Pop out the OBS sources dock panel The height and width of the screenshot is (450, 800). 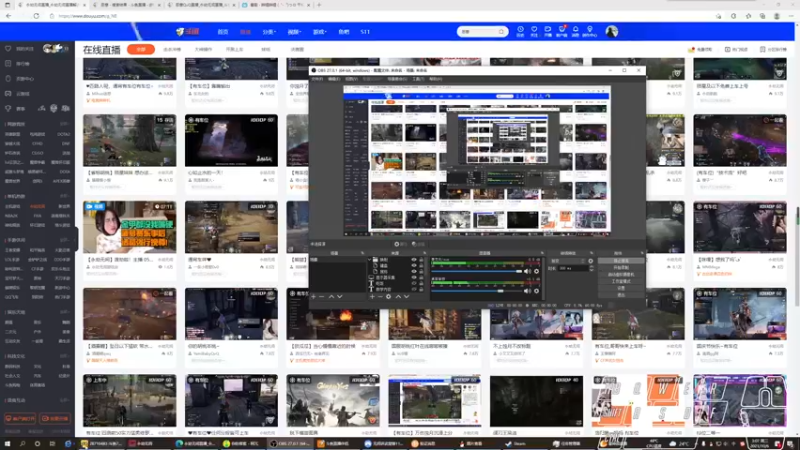click(x=425, y=253)
